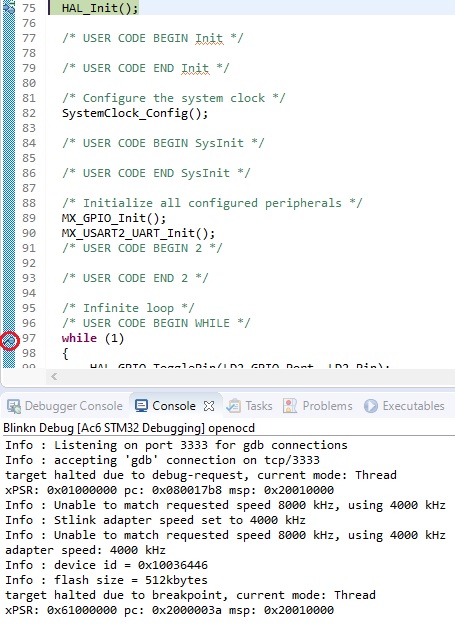Click the MX_GPIO_Init() call in the editor

tap(114, 218)
